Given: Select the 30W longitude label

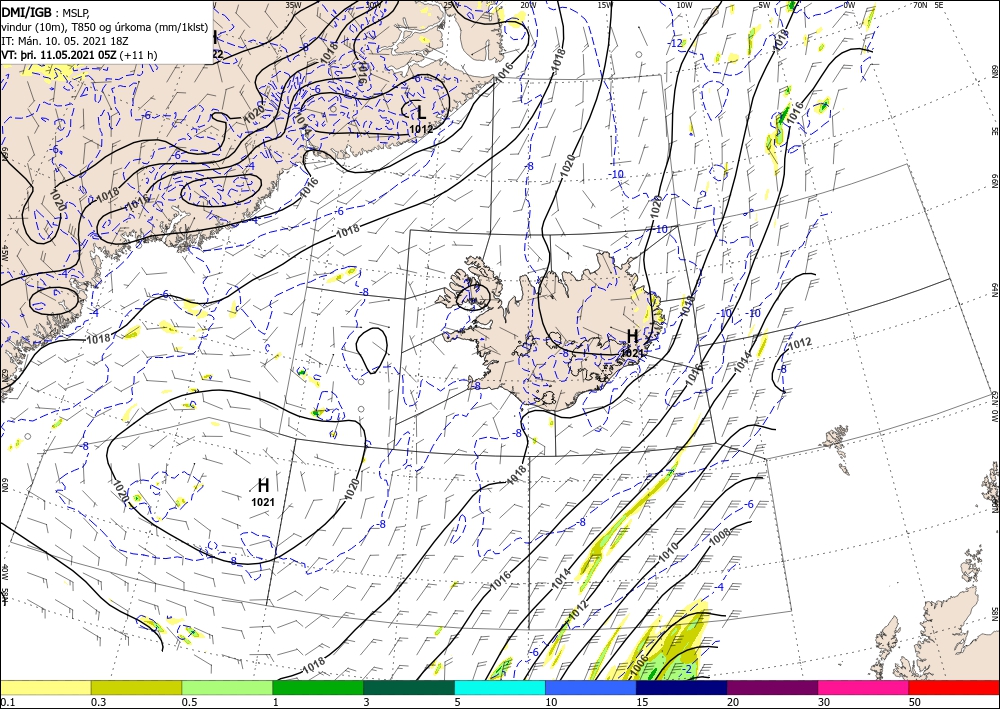Looking at the screenshot, I should coord(373,5).
